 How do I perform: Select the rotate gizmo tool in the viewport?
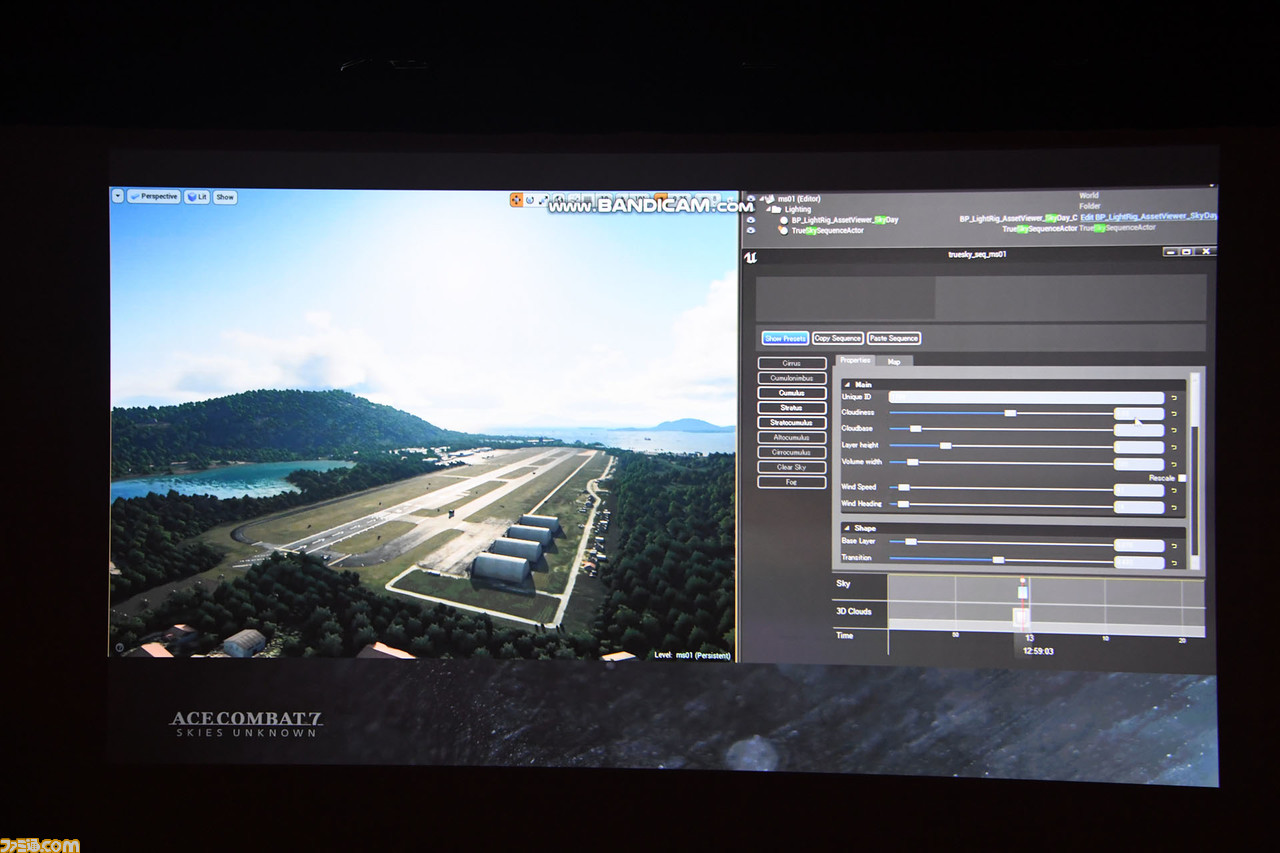pos(531,200)
